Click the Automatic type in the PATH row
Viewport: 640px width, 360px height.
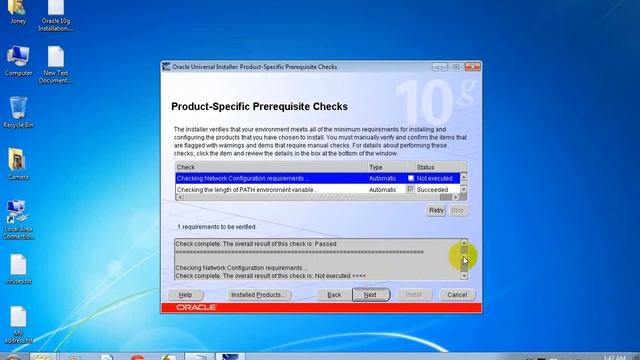coord(382,190)
